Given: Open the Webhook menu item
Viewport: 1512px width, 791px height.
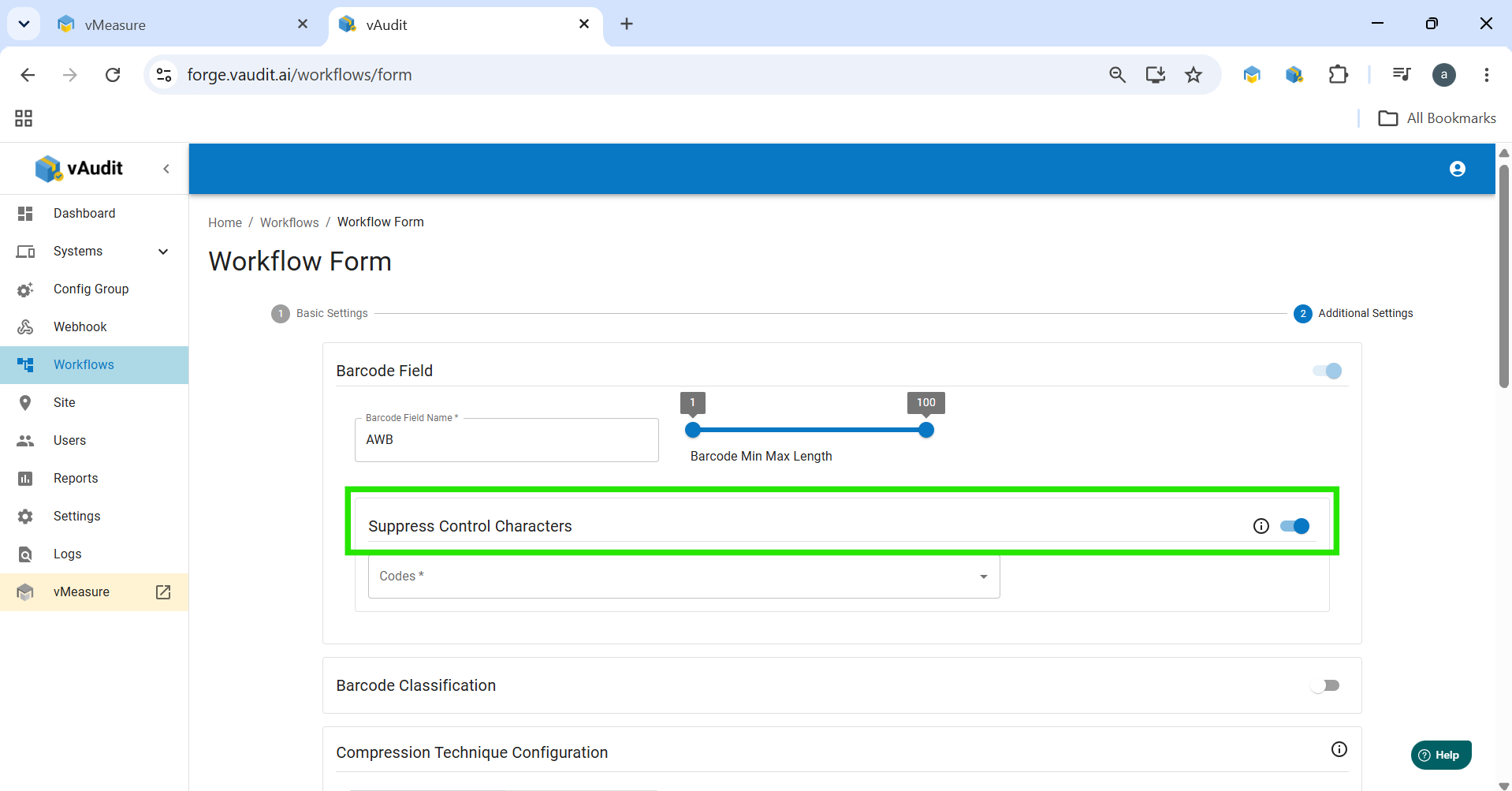Looking at the screenshot, I should [x=95, y=327].
